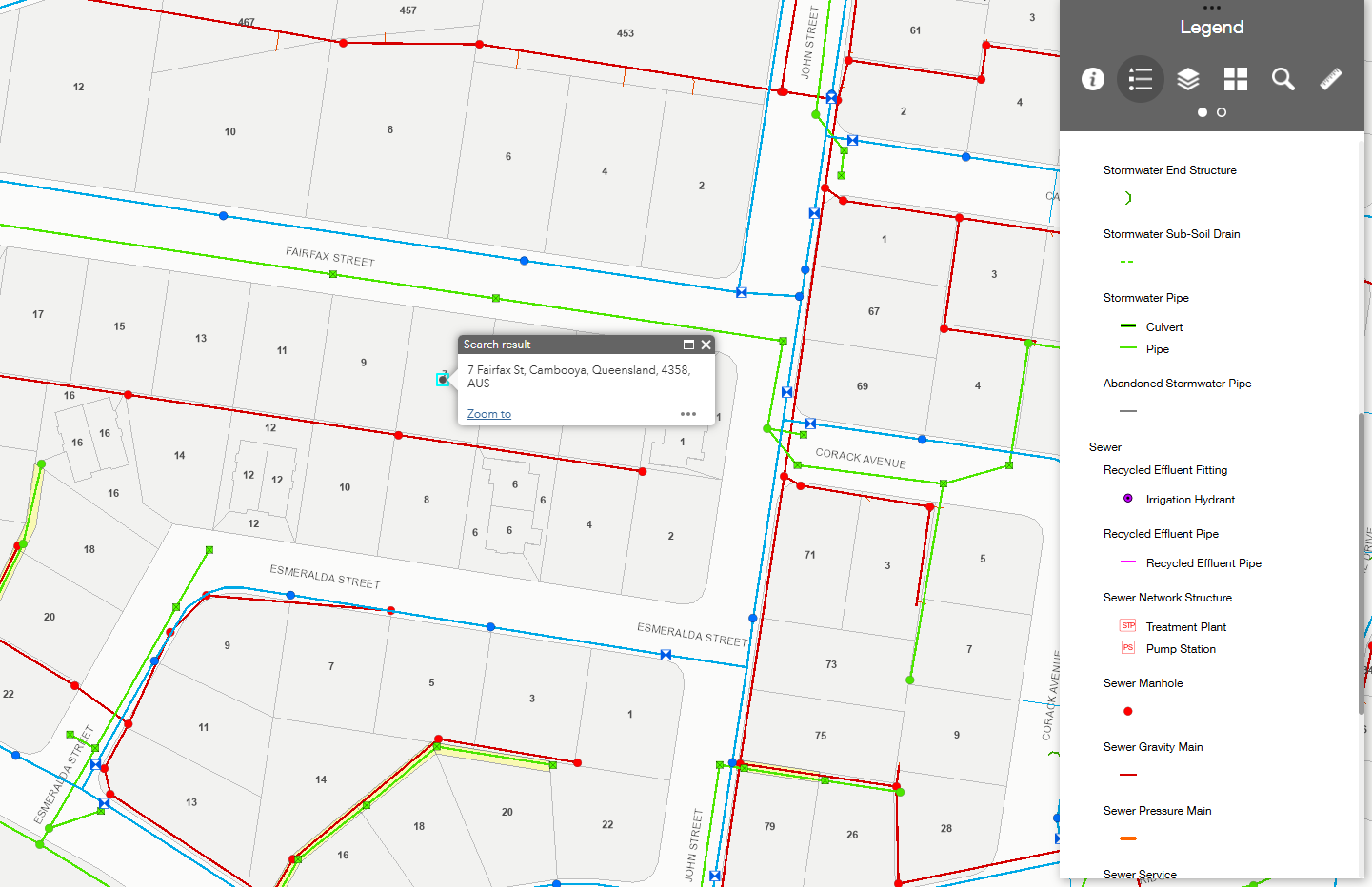The width and height of the screenshot is (1372, 887).
Task: Click the Zoom to link
Action: coord(488,414)
